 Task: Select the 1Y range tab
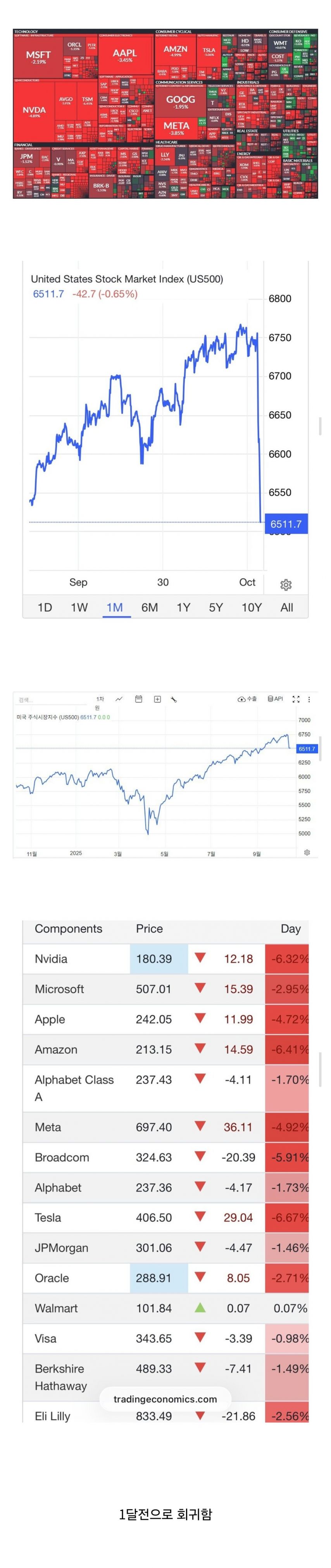click(183, 607)
